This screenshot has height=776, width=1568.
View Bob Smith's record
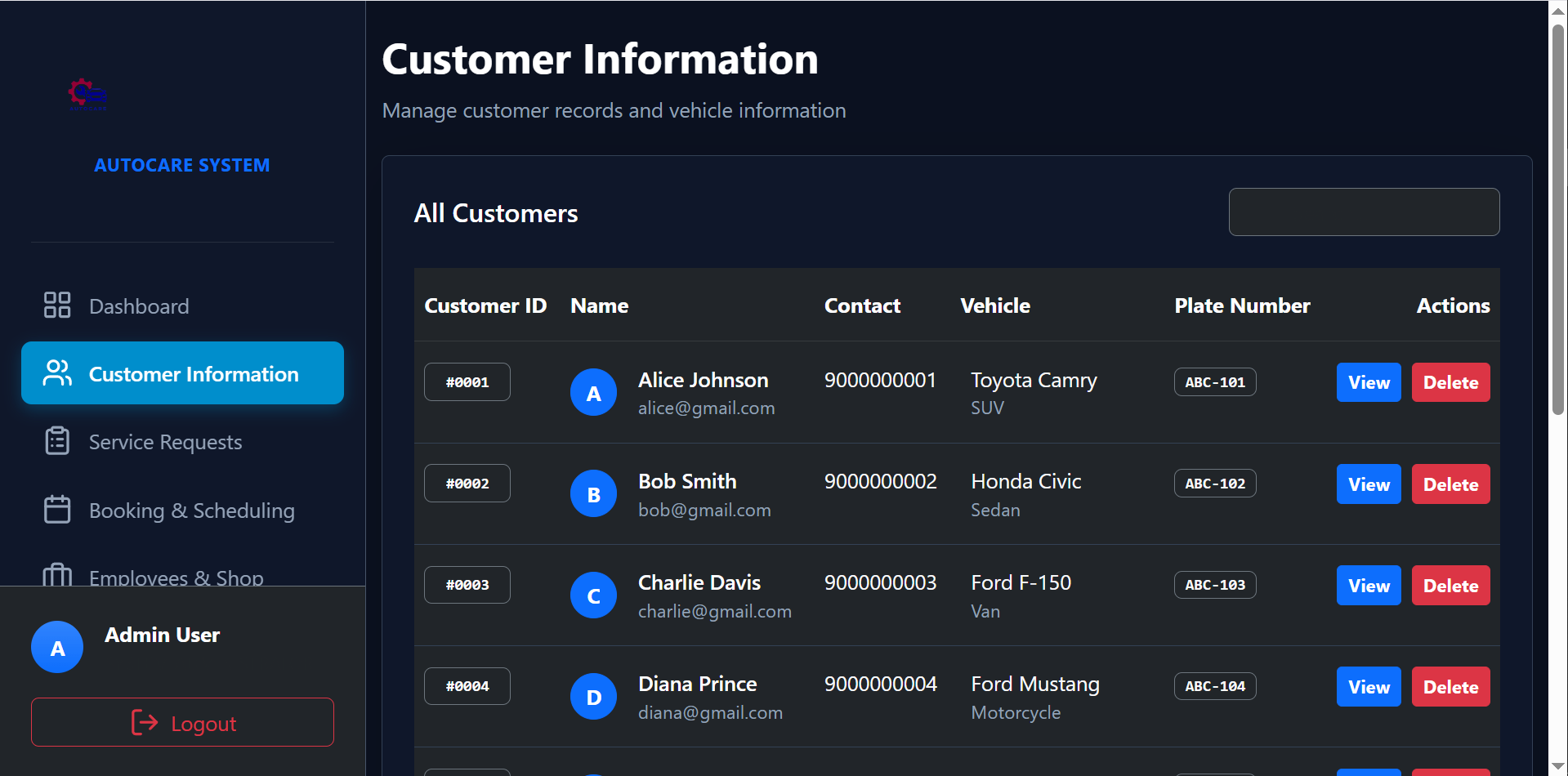coord(1369,484)
